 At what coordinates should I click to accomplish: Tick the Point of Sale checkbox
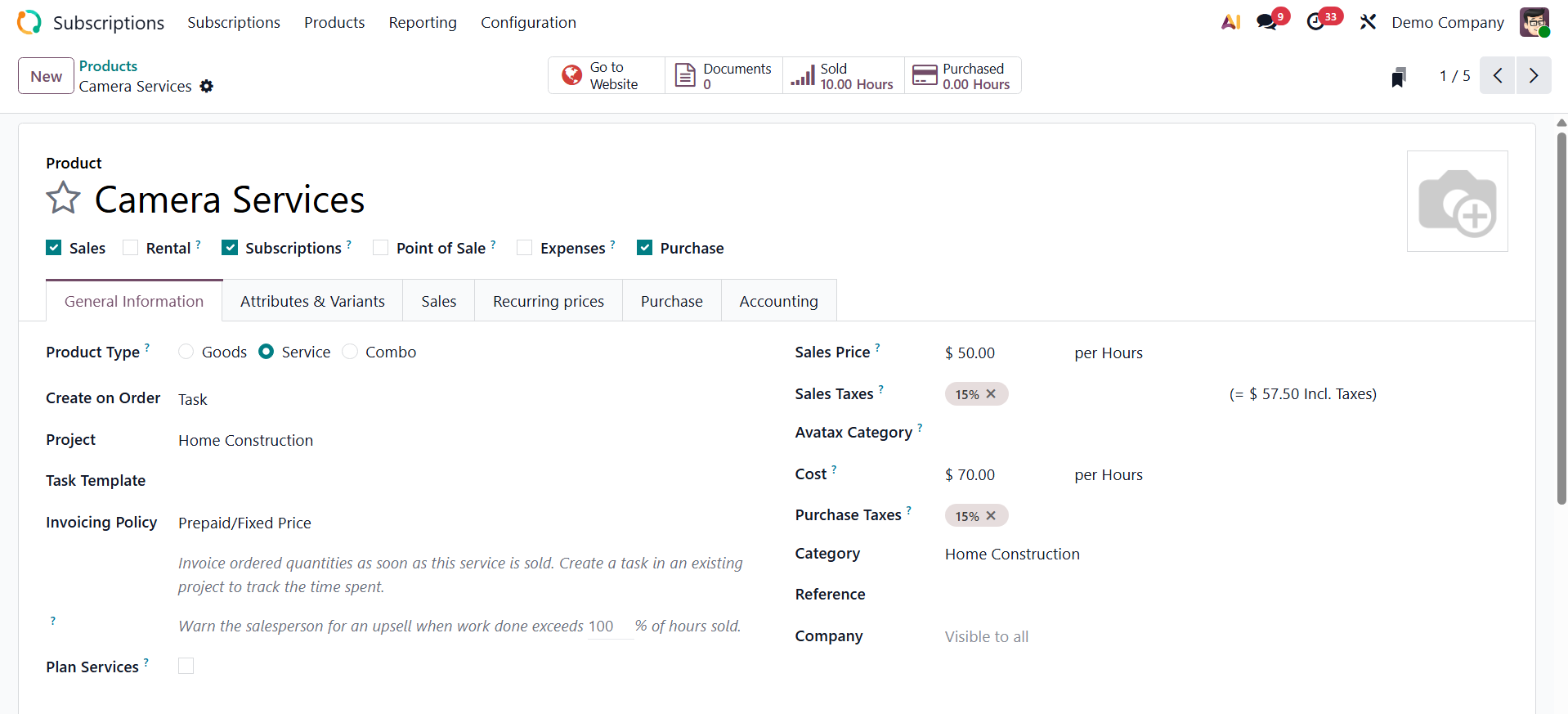pos(381,248)
